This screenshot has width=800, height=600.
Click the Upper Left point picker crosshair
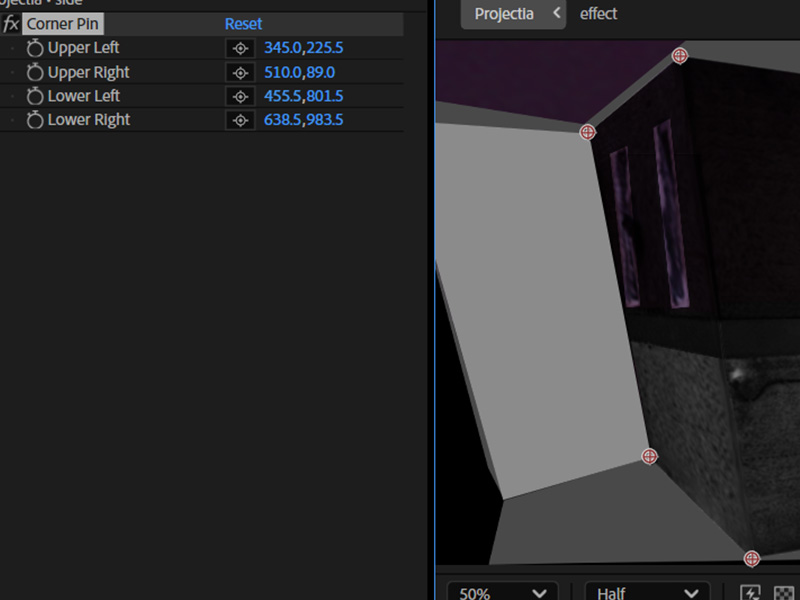[x=240, y=47]
